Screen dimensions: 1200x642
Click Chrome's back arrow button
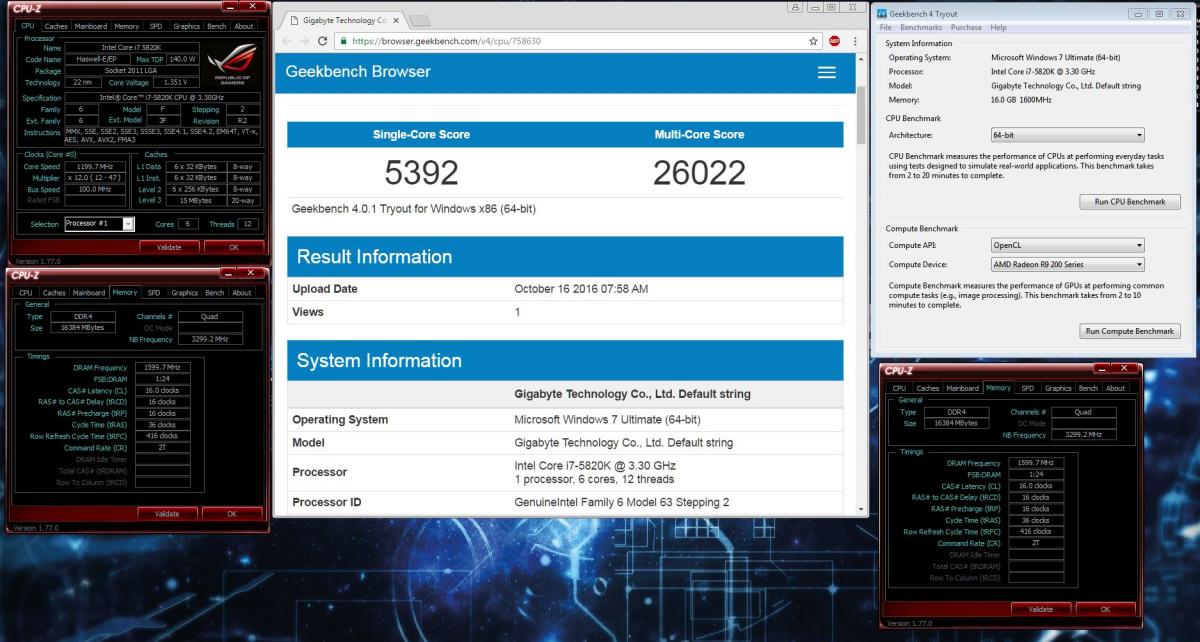286,41
